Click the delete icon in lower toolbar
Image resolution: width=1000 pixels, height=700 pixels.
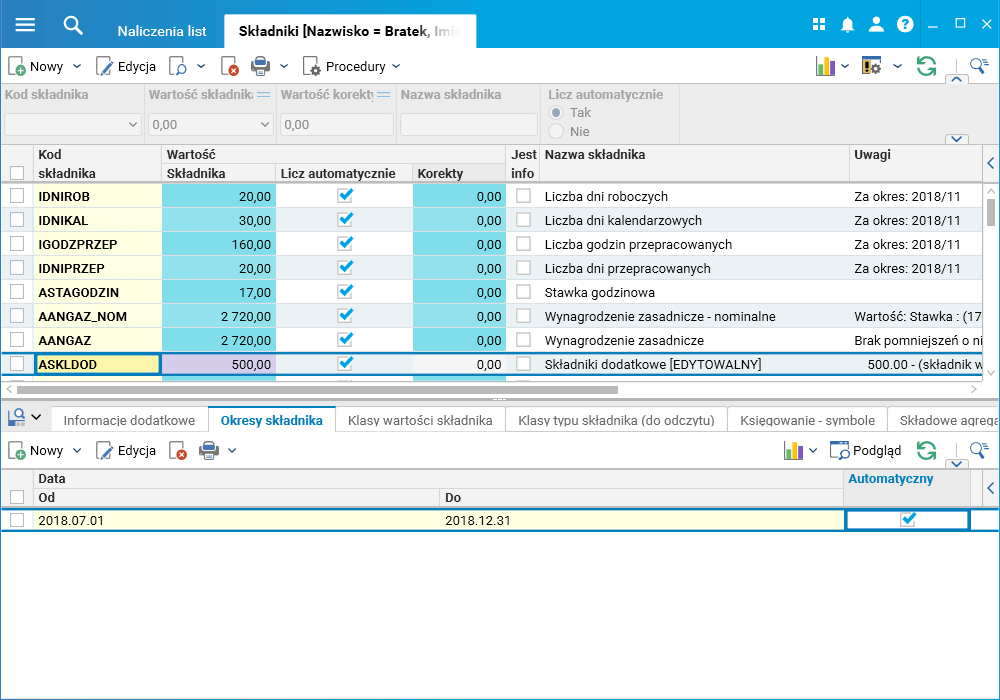(x=178, y=451)
